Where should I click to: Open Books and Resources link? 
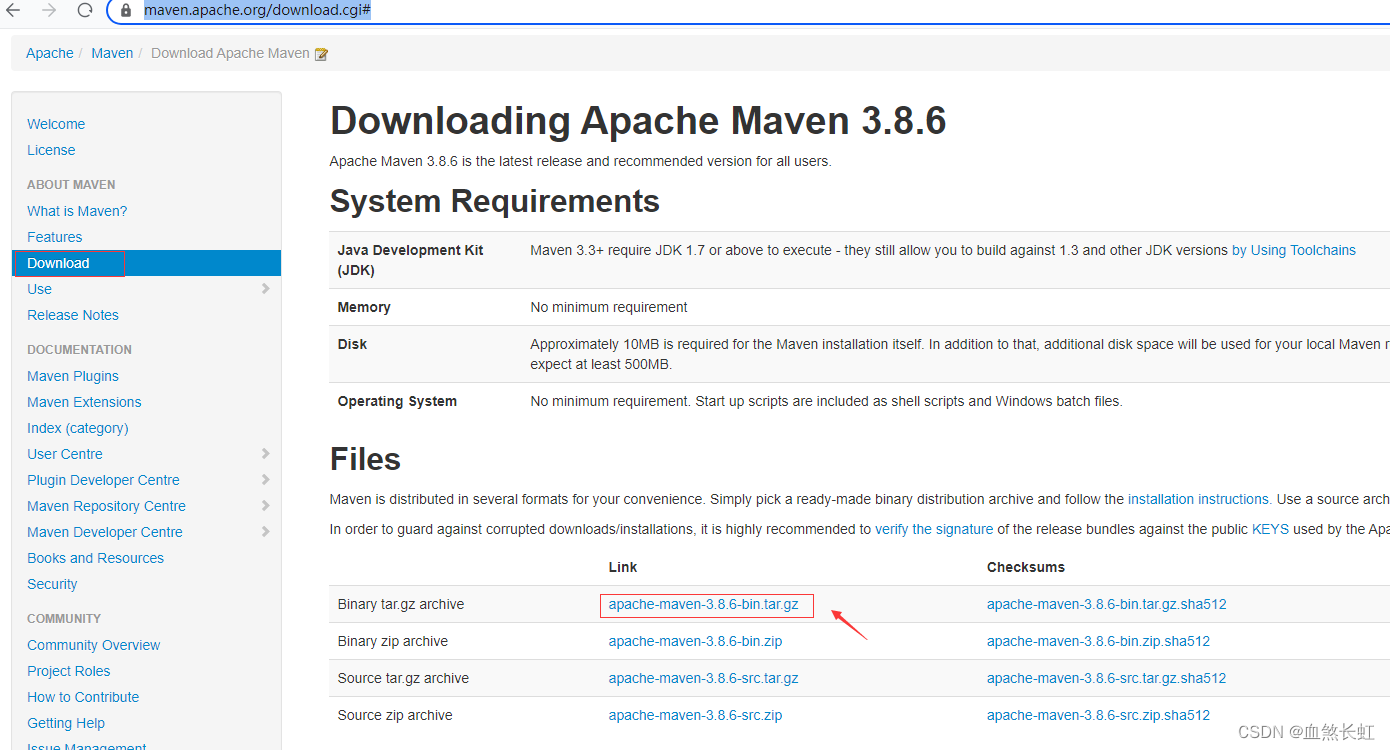[x=96, y=558]
